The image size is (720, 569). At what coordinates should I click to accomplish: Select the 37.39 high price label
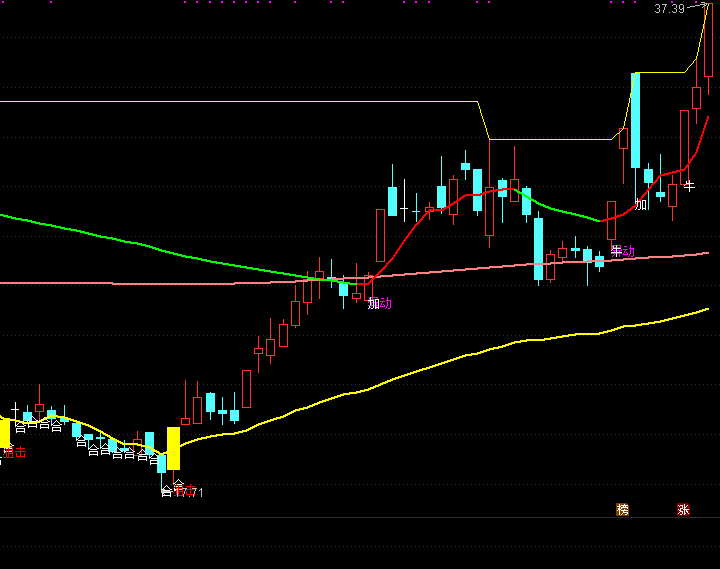pyautogui.click(x=669, y=9)
